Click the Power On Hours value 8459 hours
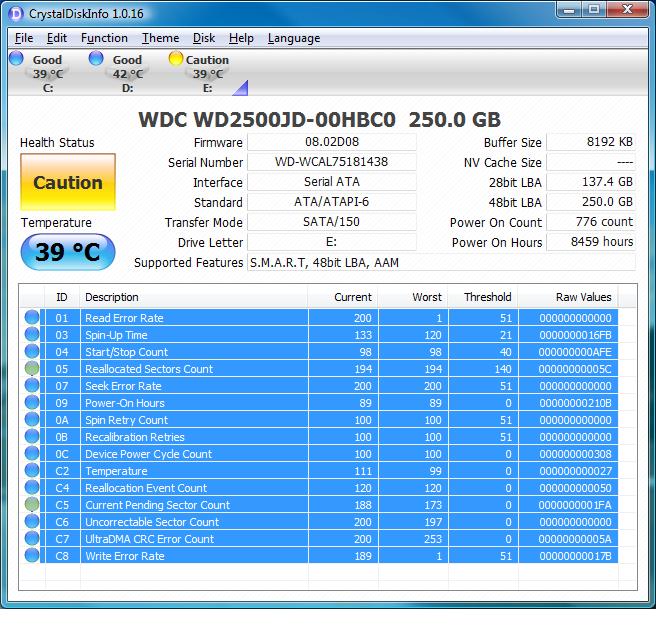The width and height of the screenshot is (656, 625). [x=591, y=242]
